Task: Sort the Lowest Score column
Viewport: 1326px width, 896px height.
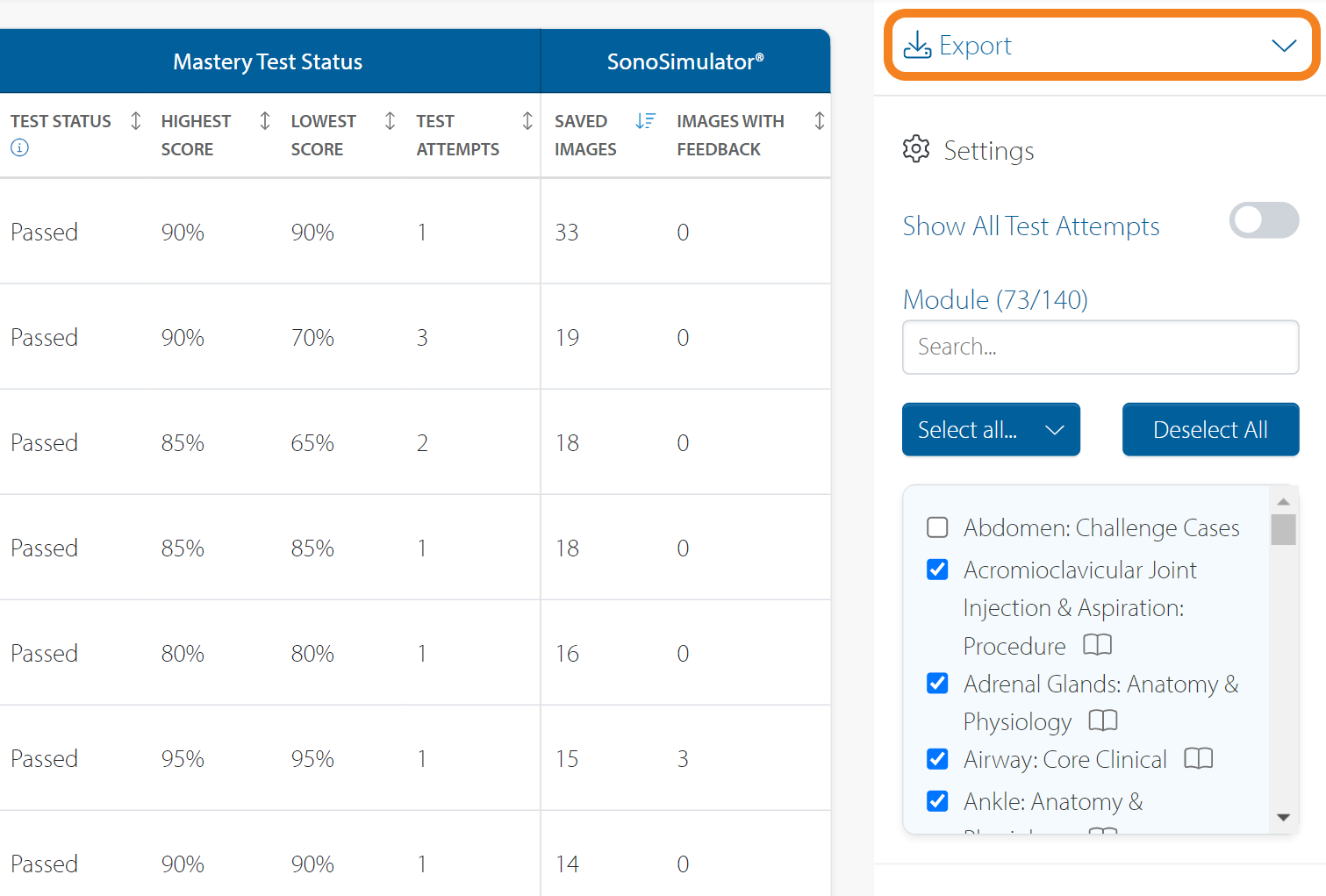Action: (389, 121)
